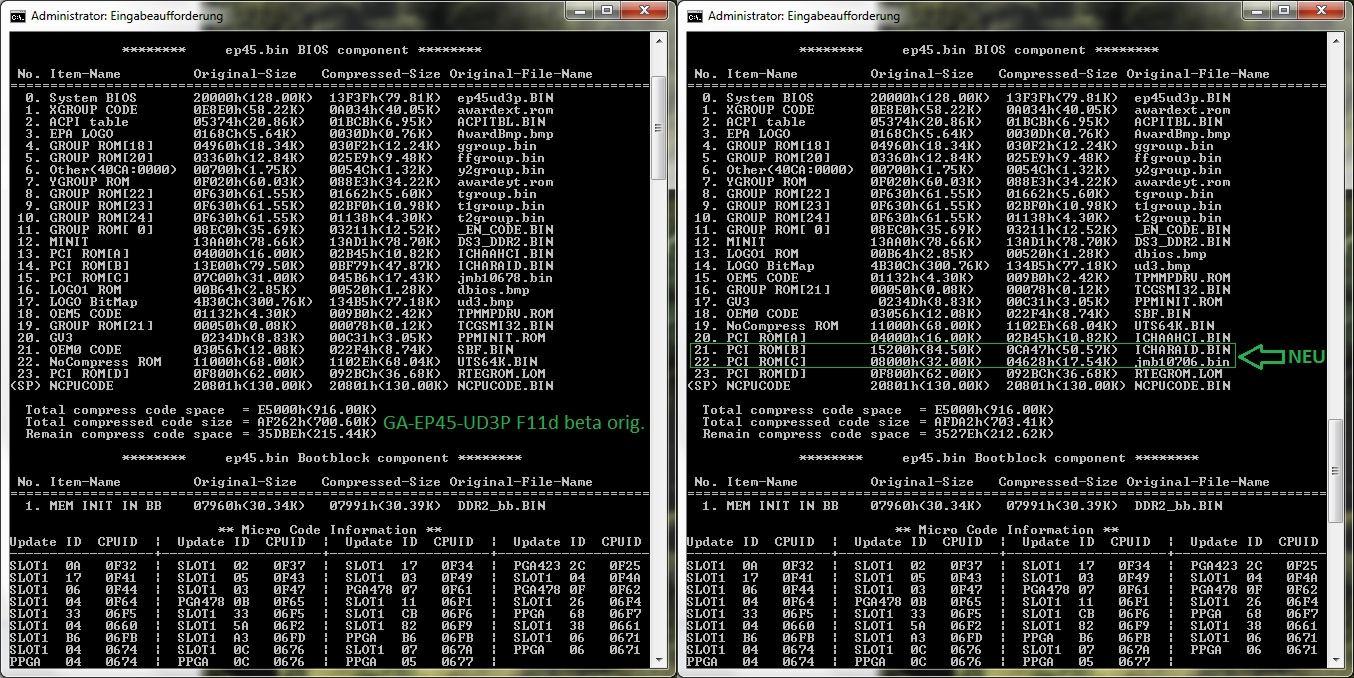The image size is (1354, 678).
Task: Select row '19. GROUP ROM[21]' TCGSMI32.BIN
Action: (286, 326)
